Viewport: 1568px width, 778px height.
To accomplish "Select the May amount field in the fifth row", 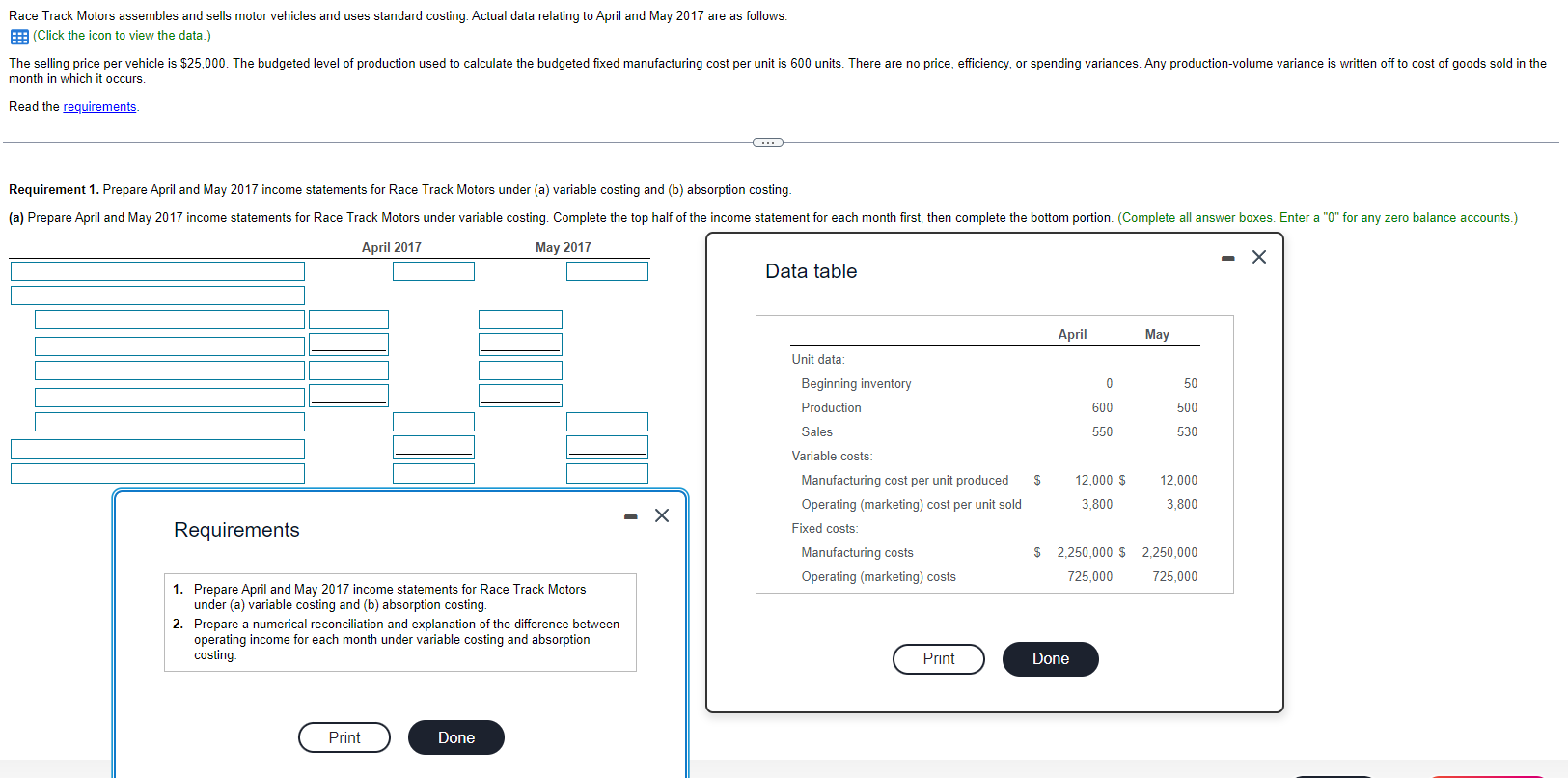I will [x=520, y=371].
